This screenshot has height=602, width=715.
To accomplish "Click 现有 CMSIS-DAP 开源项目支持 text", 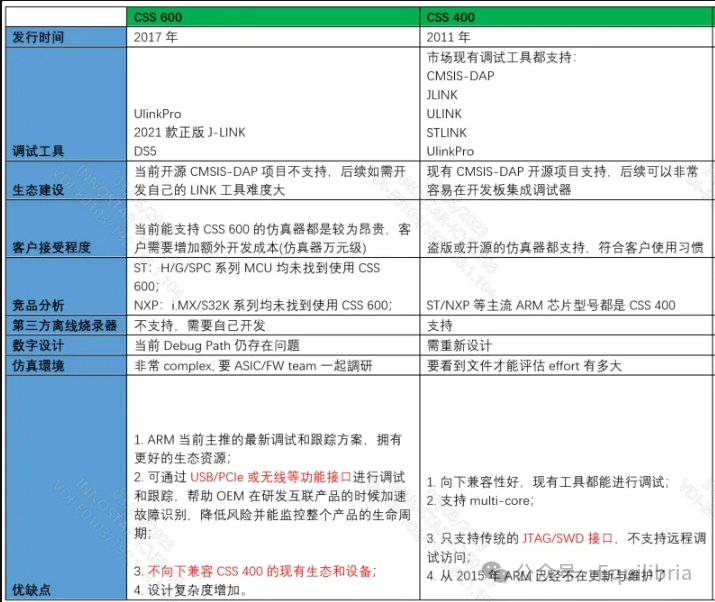I will point(517,171).
